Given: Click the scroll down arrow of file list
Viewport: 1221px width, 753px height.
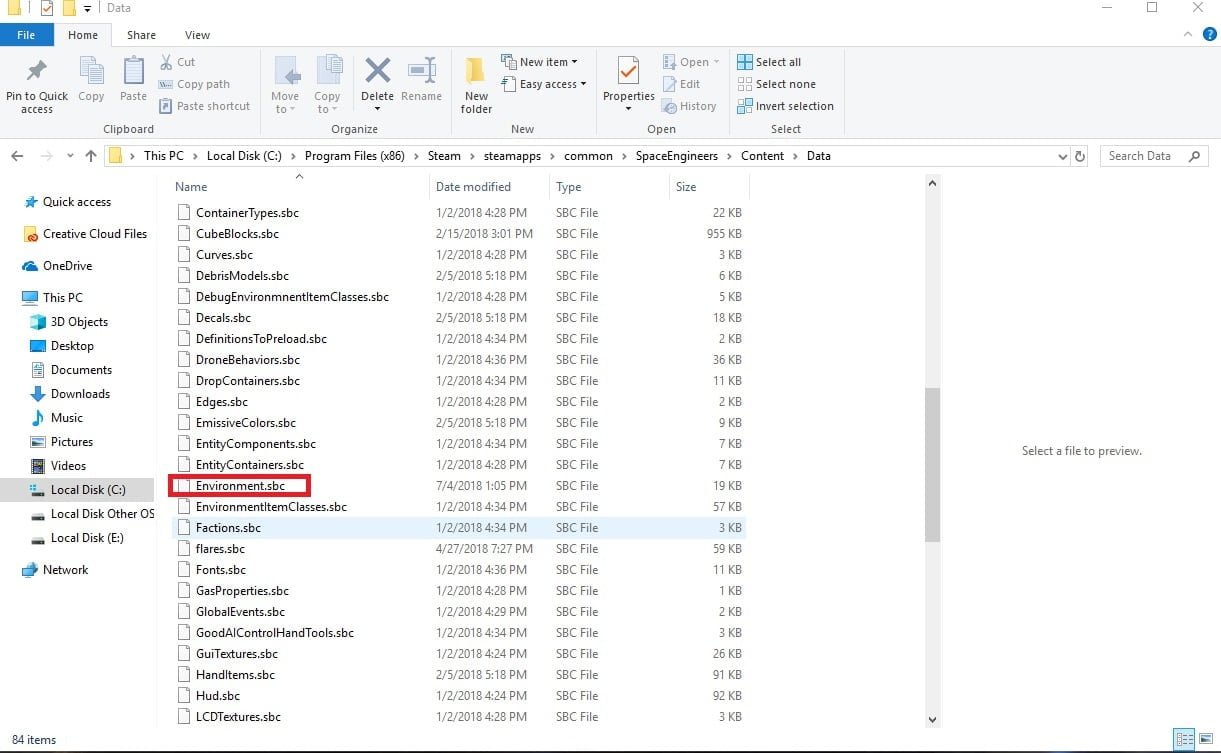Looking at the screenshot, I should [932, 719].
